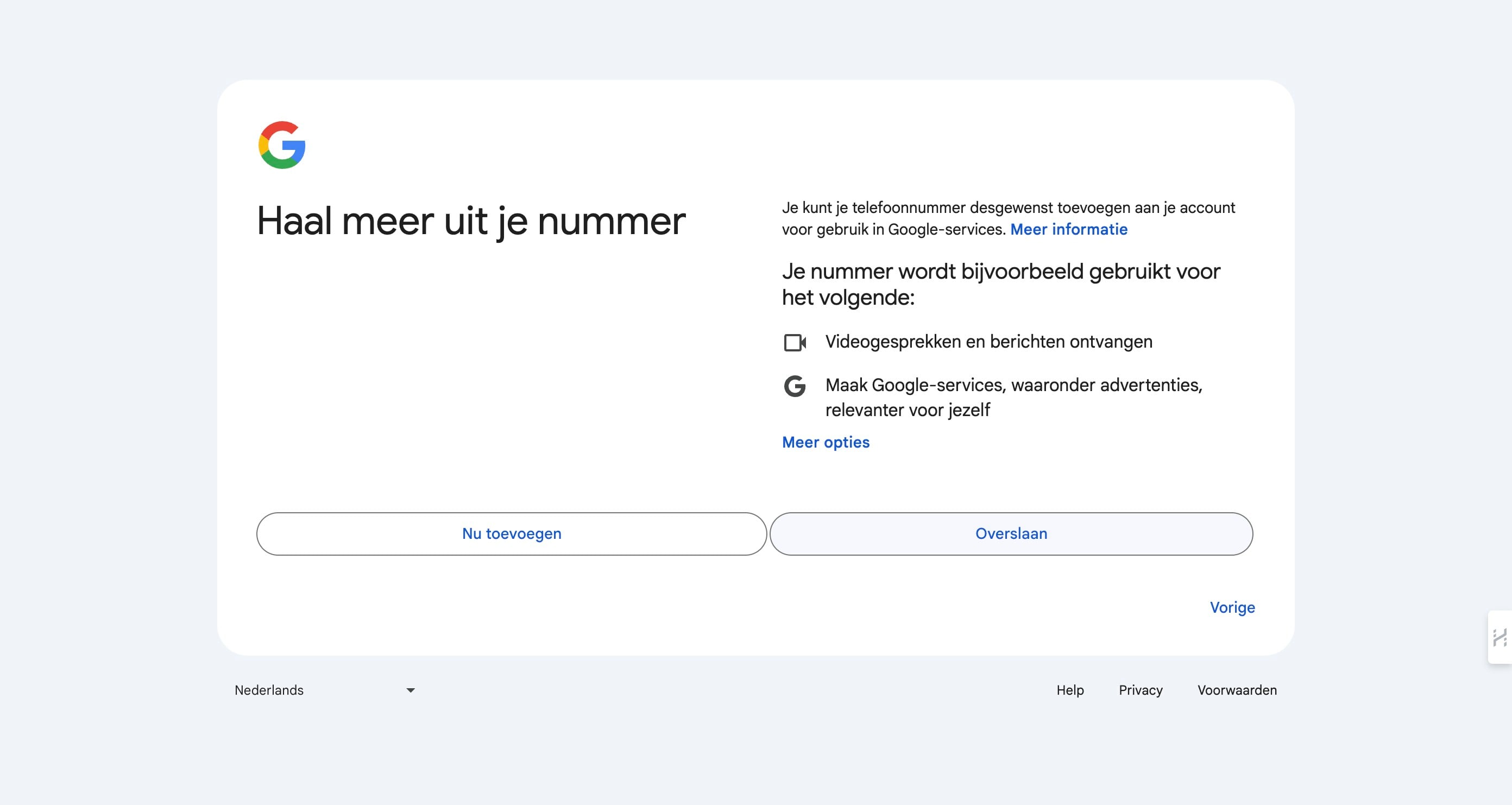1512x805 pixels.
Task: Click the G icon beside Google-services text
Action: tap(794, 386)
